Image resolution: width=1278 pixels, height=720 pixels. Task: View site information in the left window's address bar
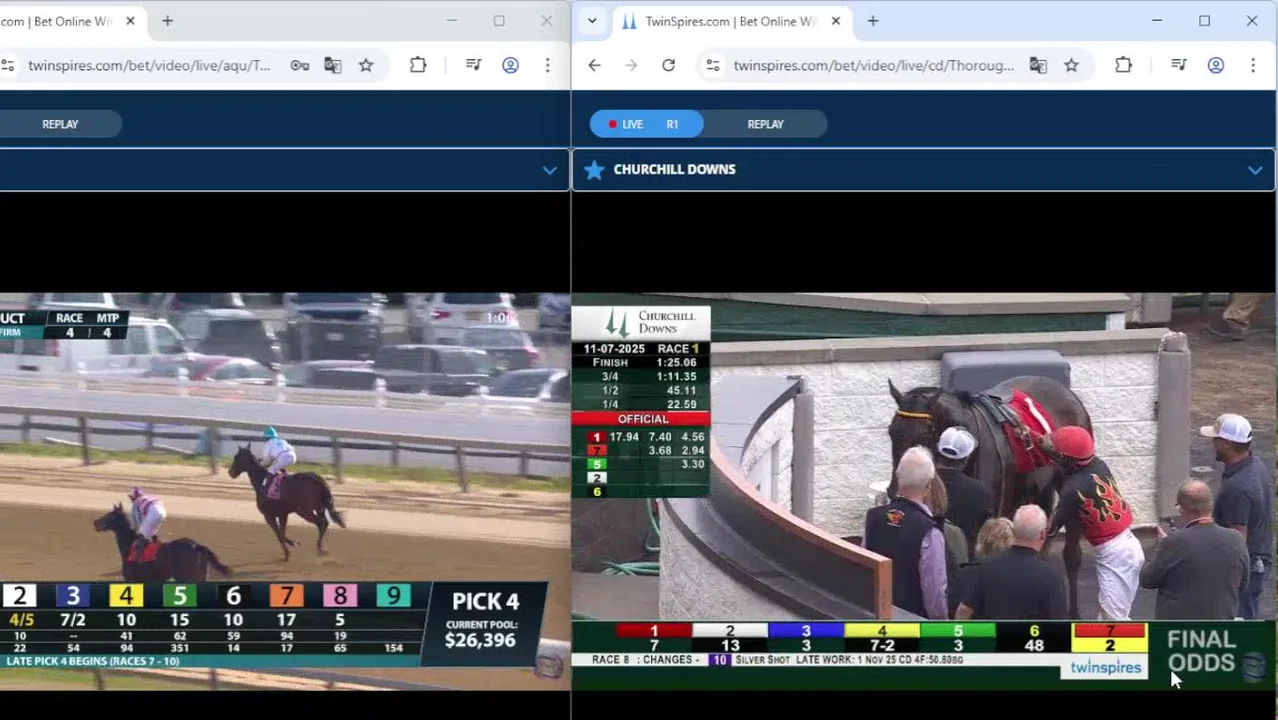tap(8, 66)
